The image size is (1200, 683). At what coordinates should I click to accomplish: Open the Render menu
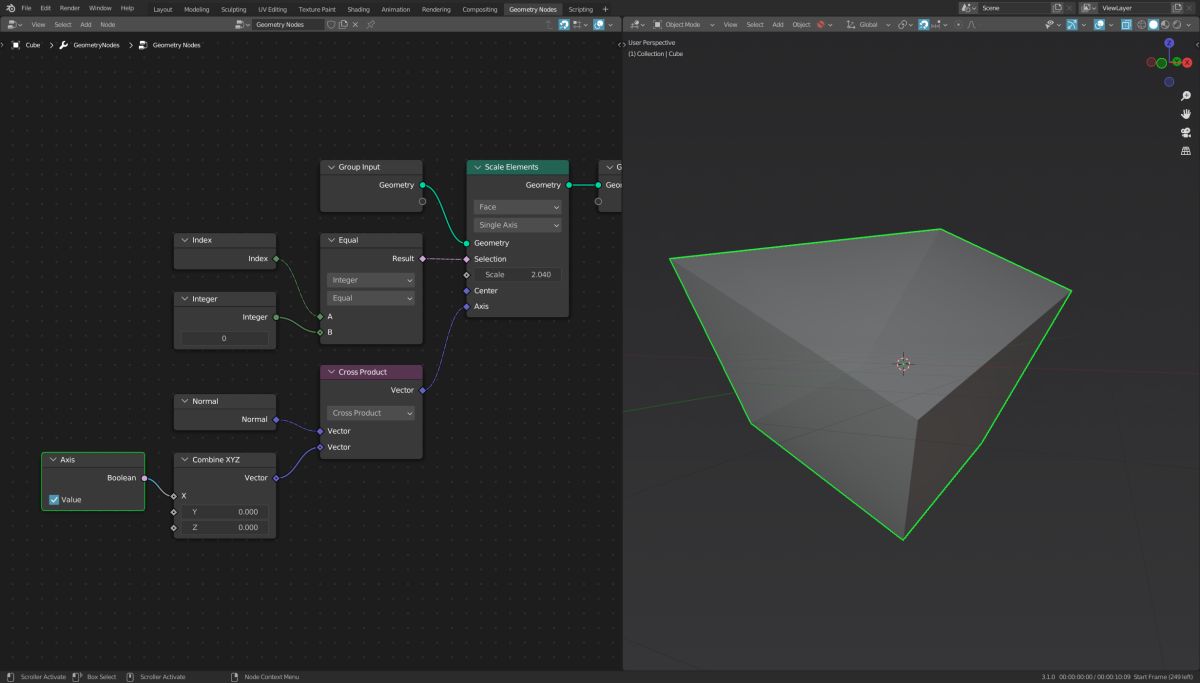click(70, 8)
